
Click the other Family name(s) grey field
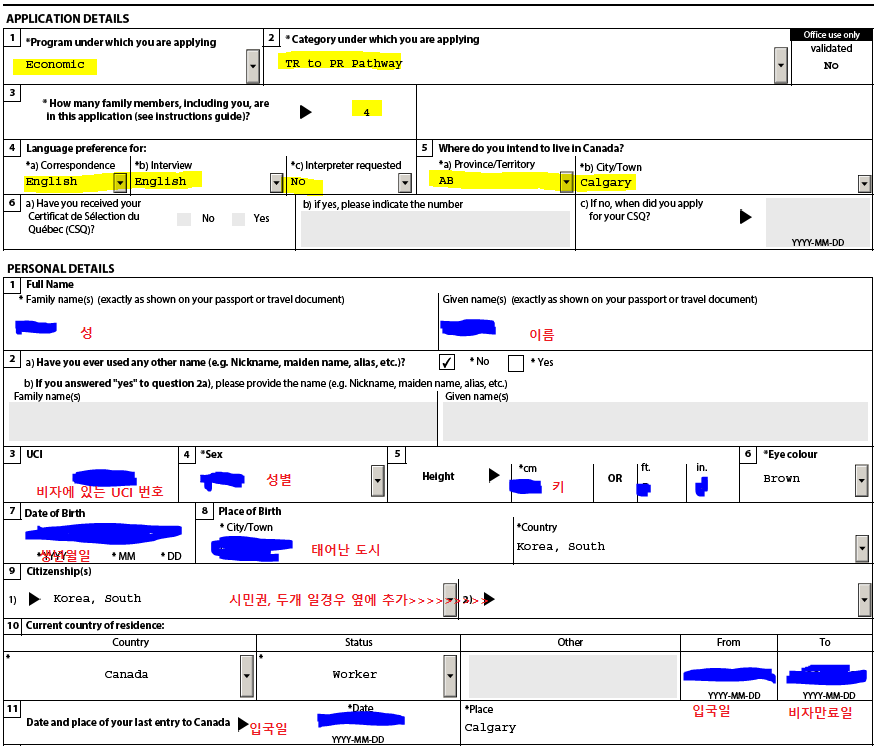[222, 422]
